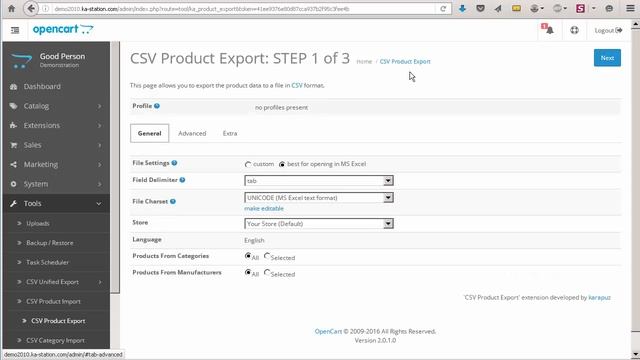Click the pink S extension icon
This screenshot has height=360, width=640.
pyautogui.click(x=580, y=8)
